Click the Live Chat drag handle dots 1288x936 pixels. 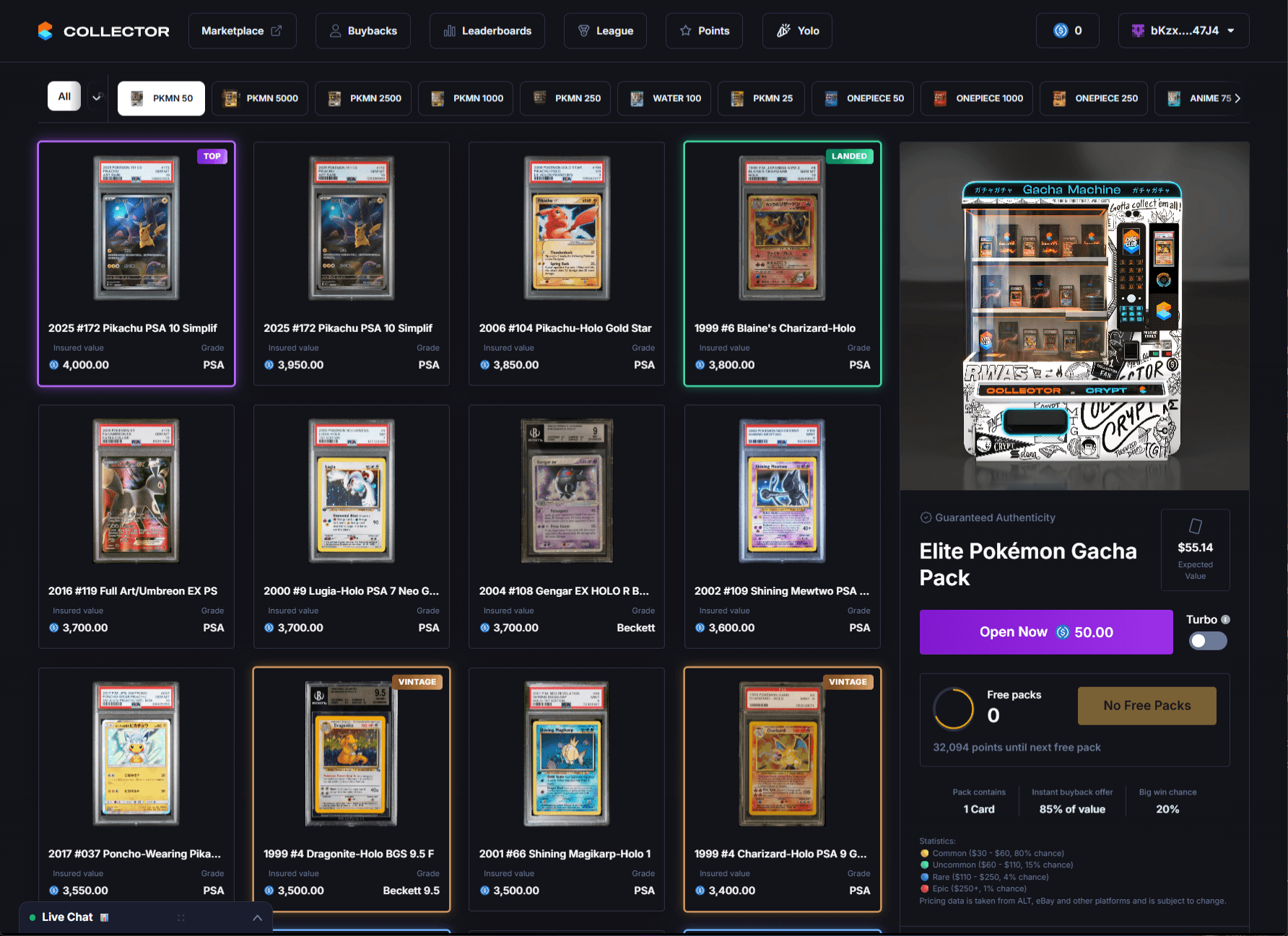[181, 918]
